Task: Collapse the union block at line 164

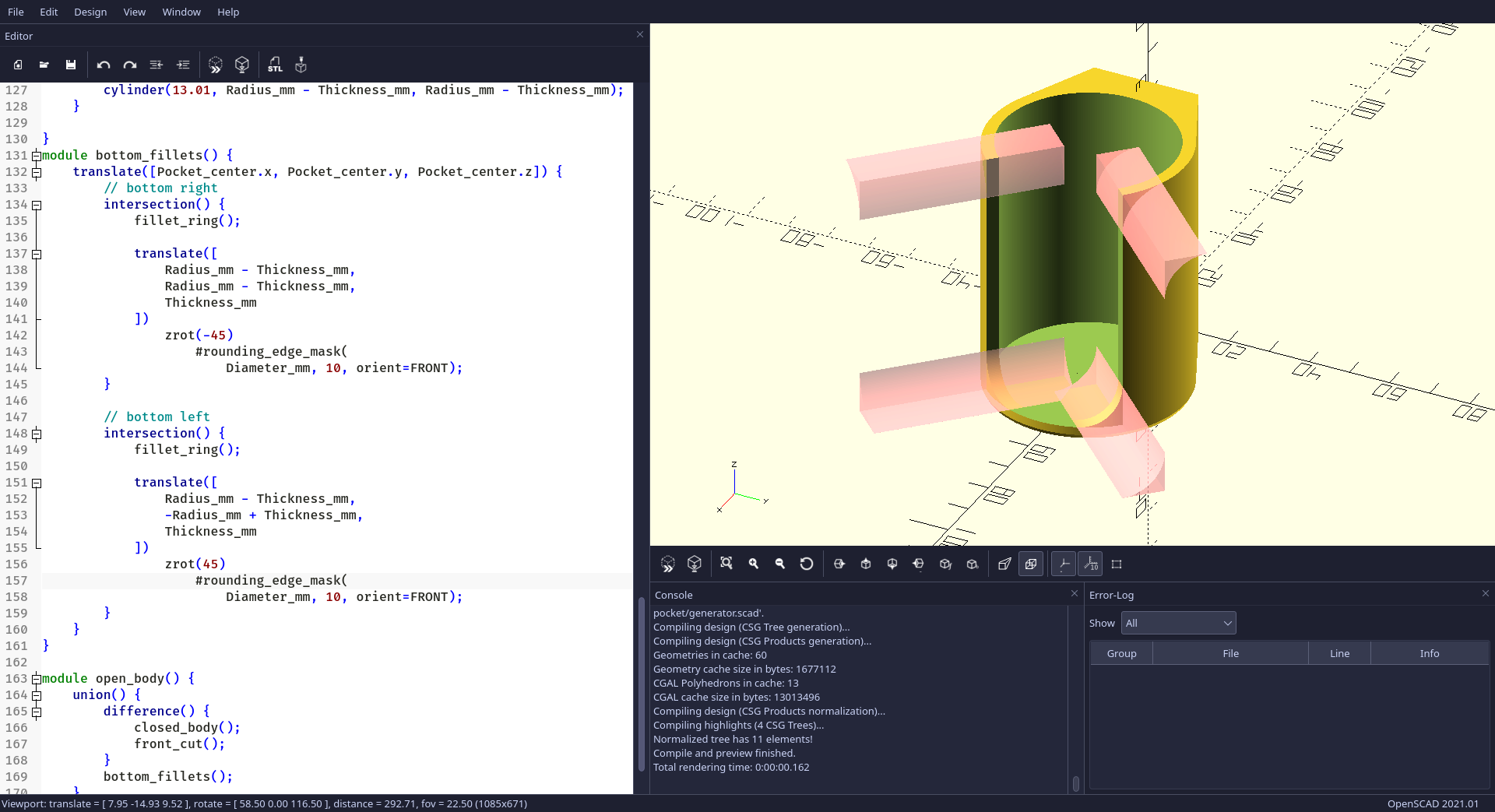Action: tap(37, 695)
